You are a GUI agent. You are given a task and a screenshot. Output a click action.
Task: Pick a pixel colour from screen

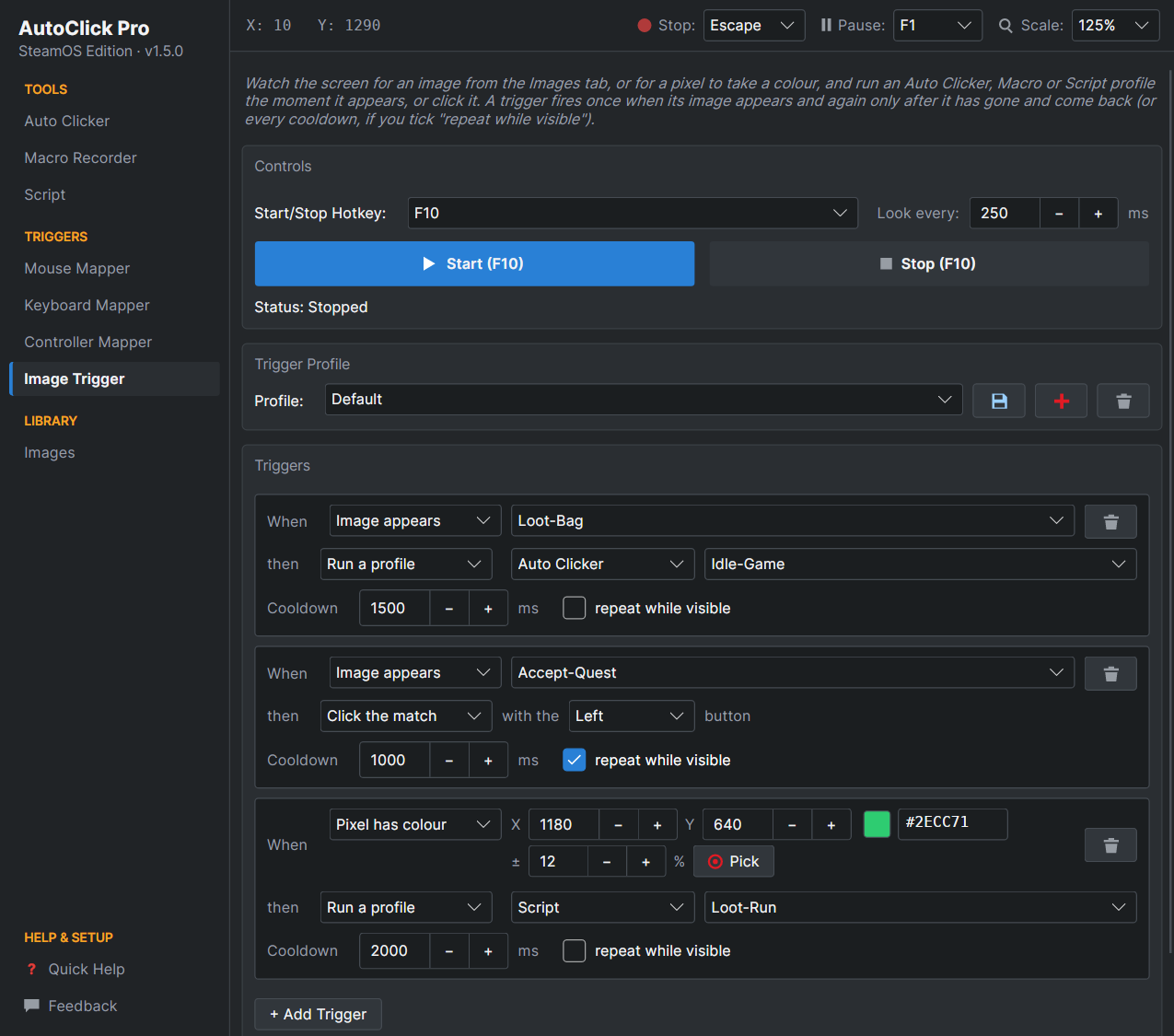click(x=734, y=862)
